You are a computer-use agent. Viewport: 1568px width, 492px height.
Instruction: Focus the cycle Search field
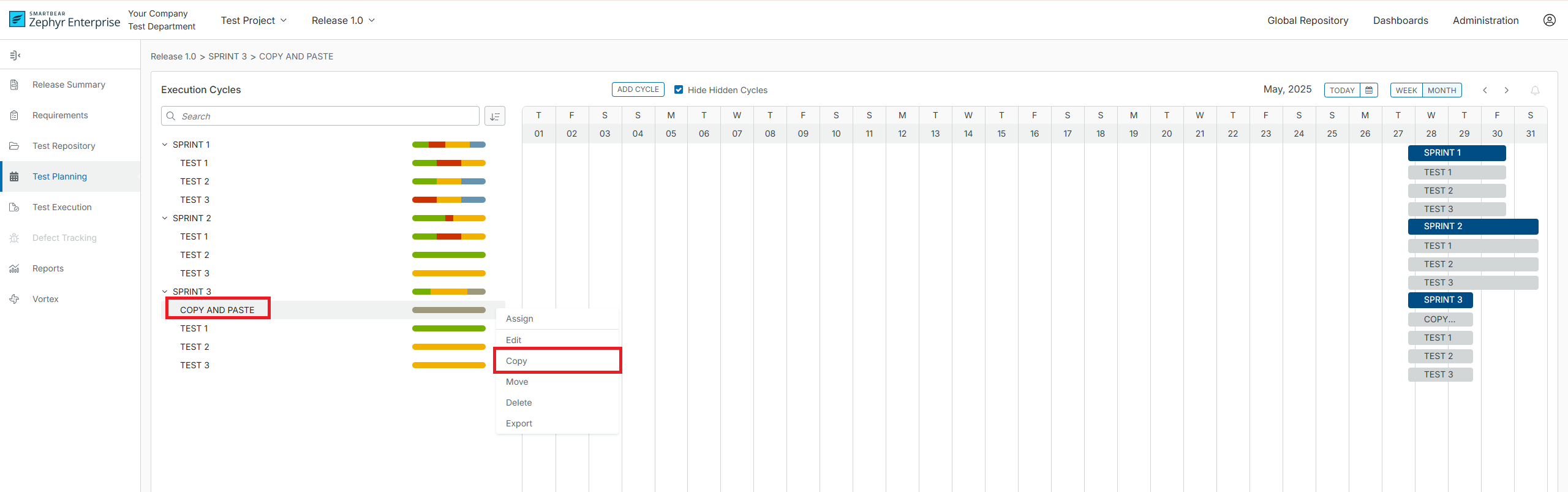point(328,116)
